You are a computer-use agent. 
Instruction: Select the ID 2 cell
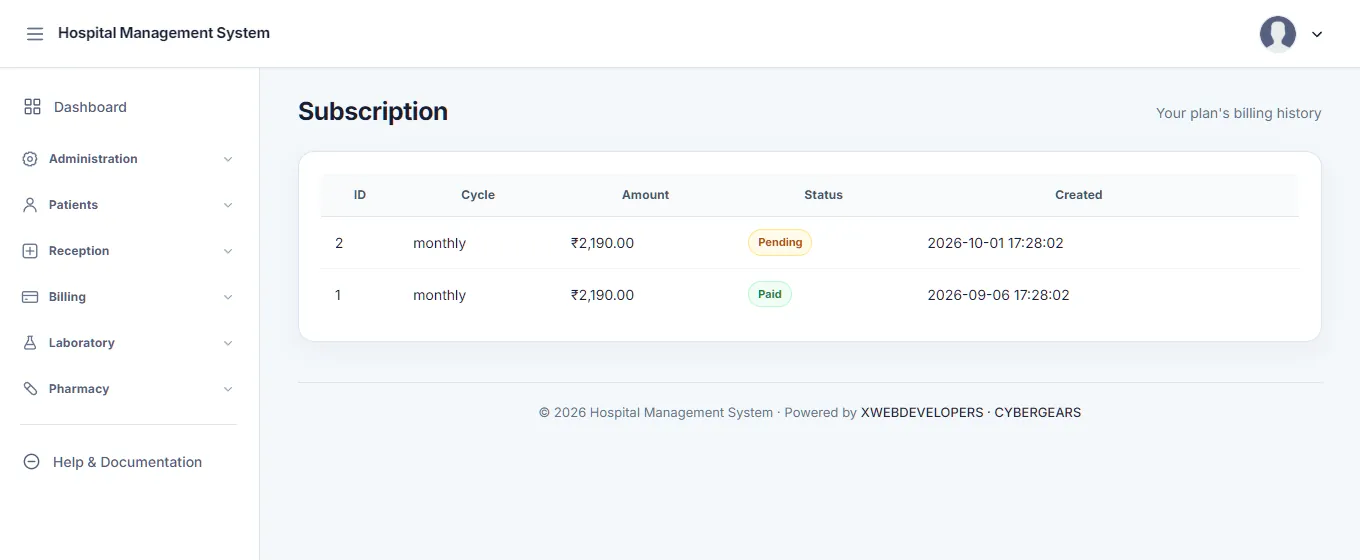tap(339, 243)
